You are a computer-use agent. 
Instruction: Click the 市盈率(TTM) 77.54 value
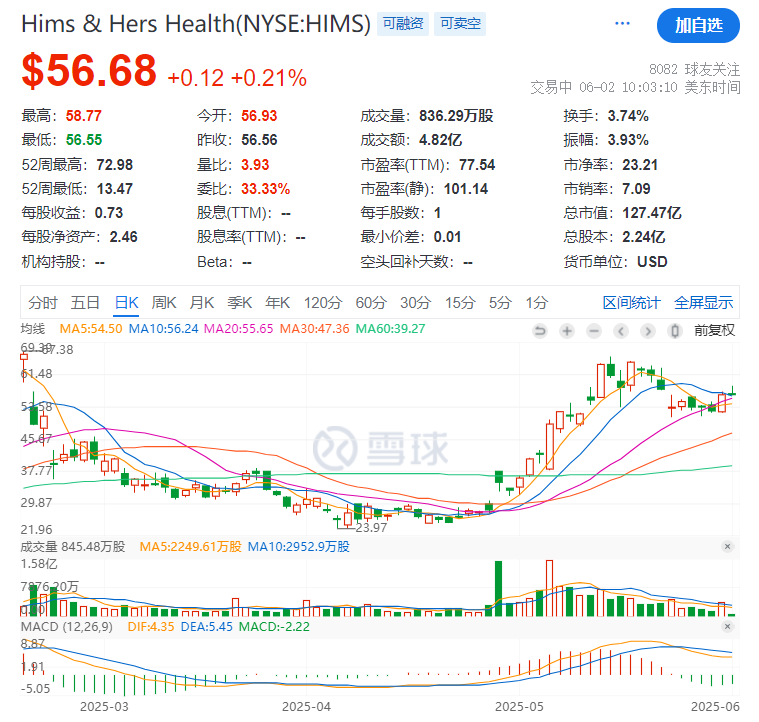pyautogui.click(x=477, y=165)
